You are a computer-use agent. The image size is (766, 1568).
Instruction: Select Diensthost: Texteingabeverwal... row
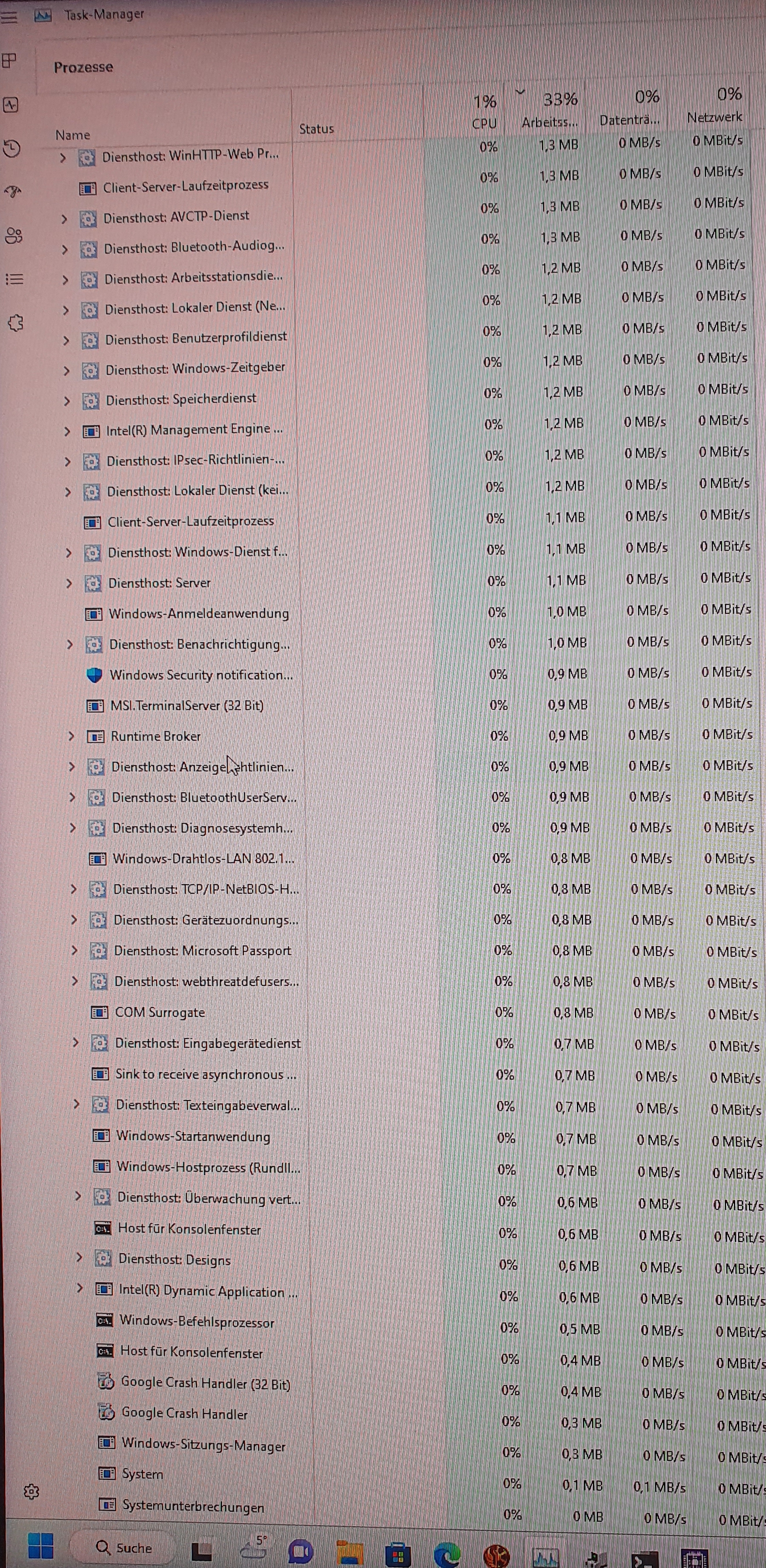[208, 1105]
